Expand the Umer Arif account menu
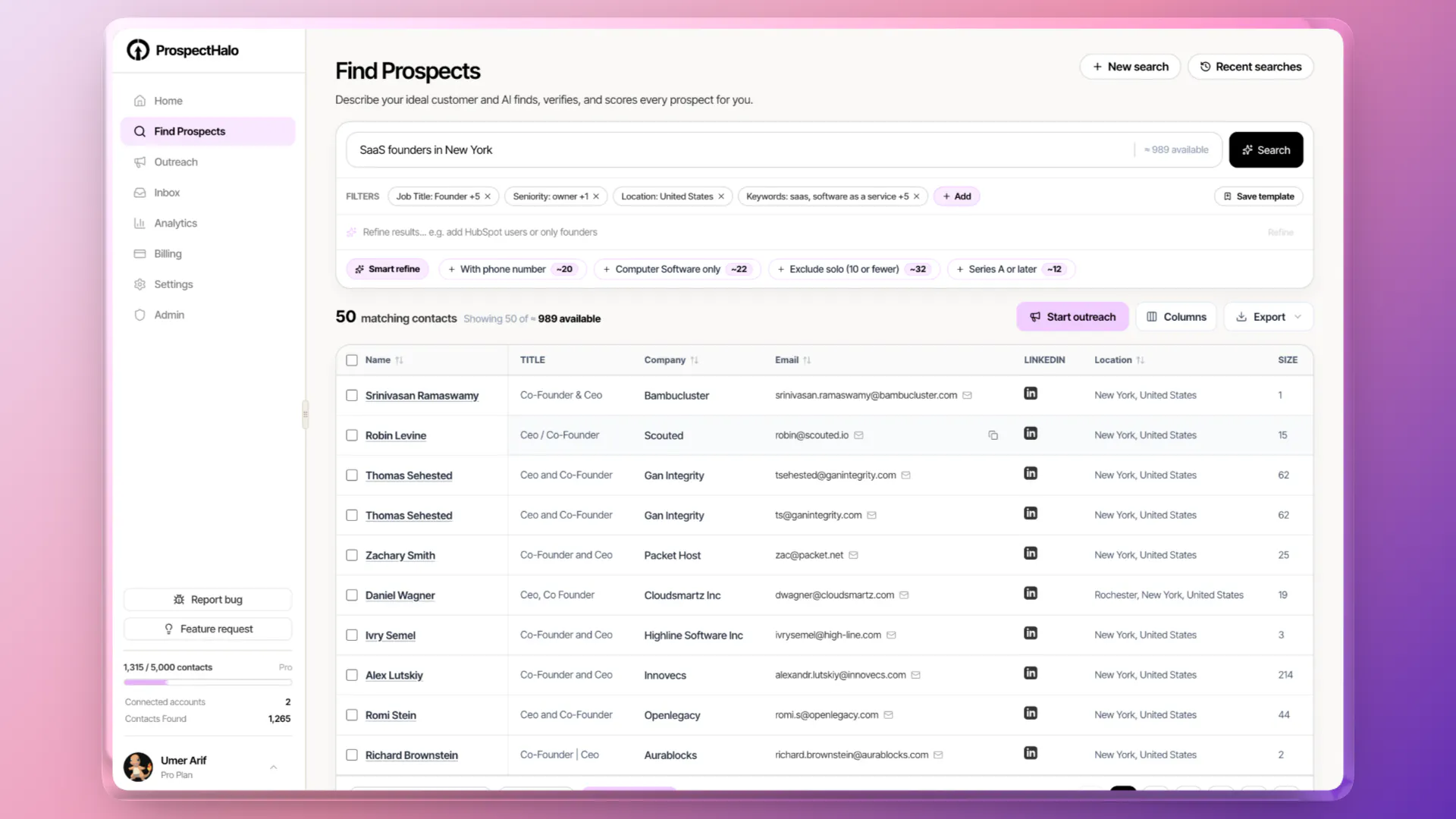Screen dimensions: 1456x819 click(273, 767)
